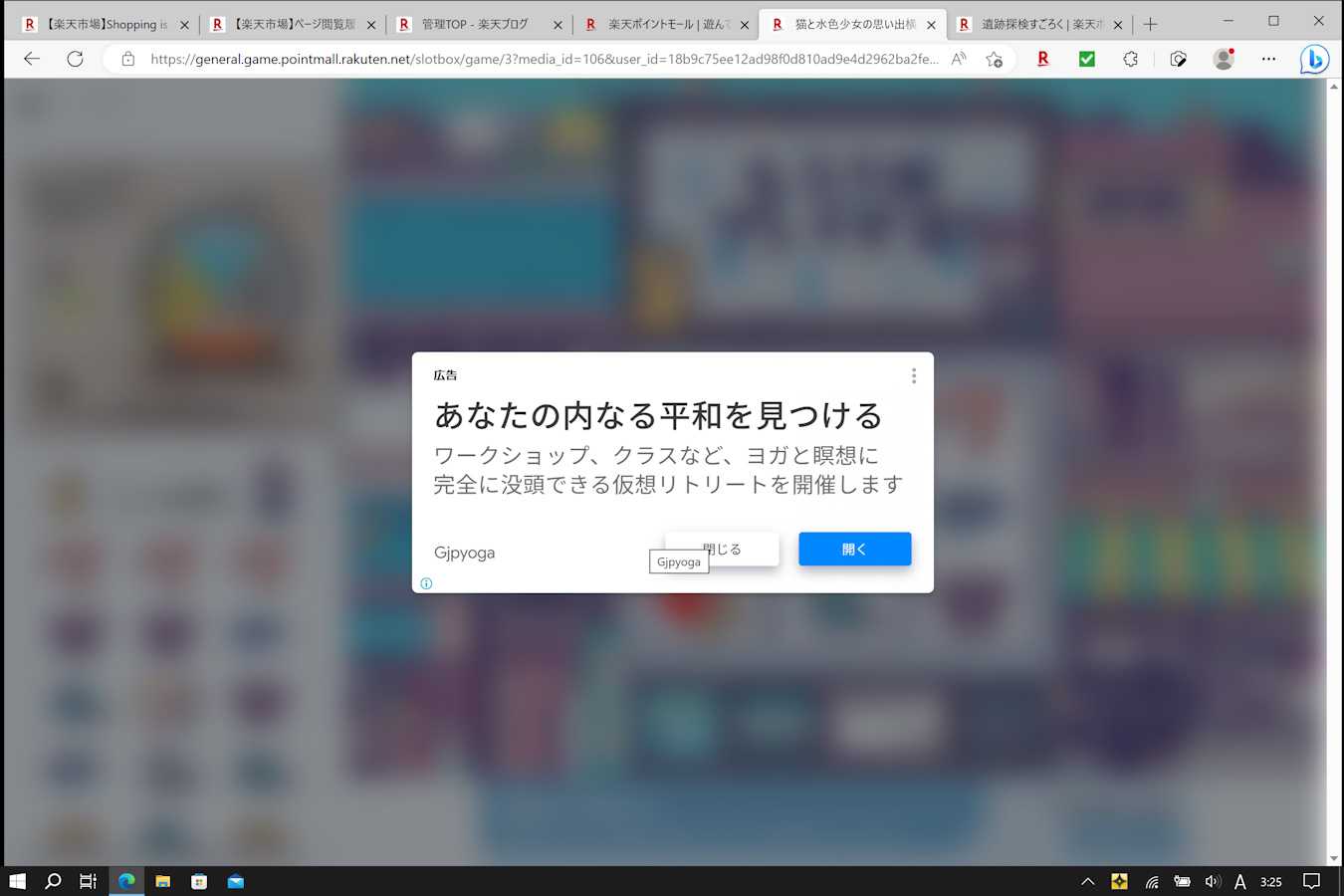Close the 楽天ポイントモール tab
The image size is (1344, 896).
745,25
